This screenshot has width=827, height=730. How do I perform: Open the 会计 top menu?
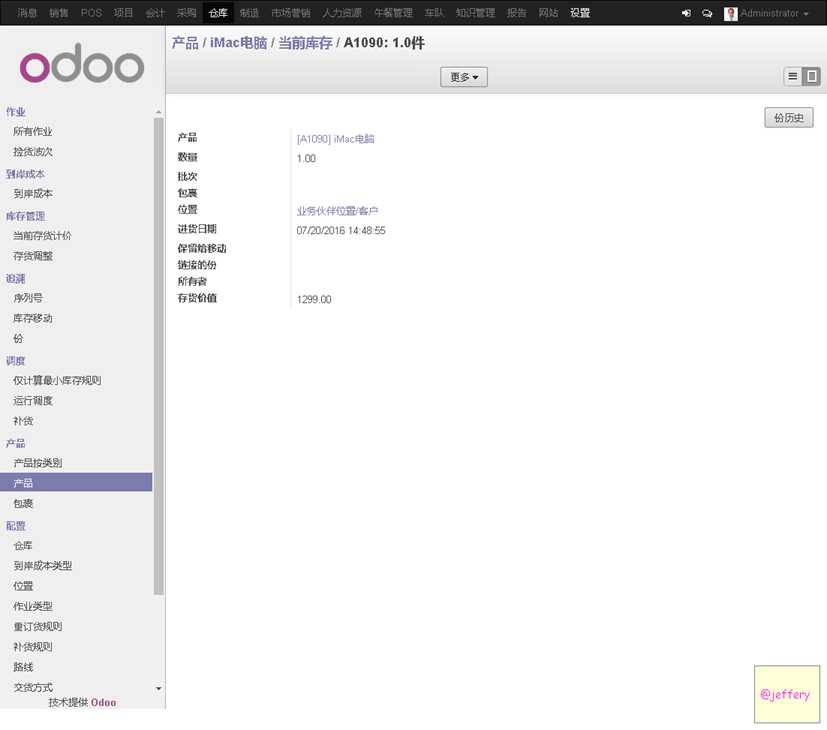click(x=155, y=13)
